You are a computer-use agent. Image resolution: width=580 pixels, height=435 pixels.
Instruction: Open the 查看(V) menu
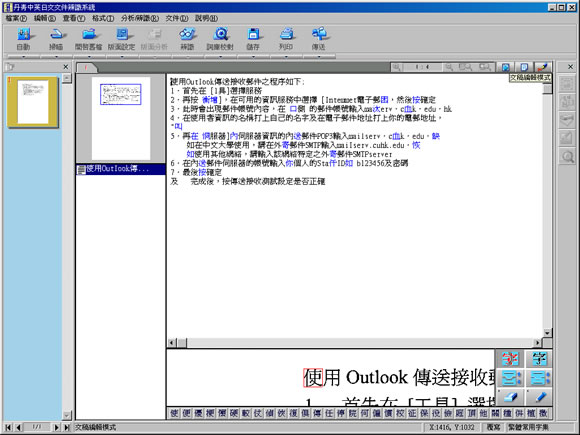point(74,18)
